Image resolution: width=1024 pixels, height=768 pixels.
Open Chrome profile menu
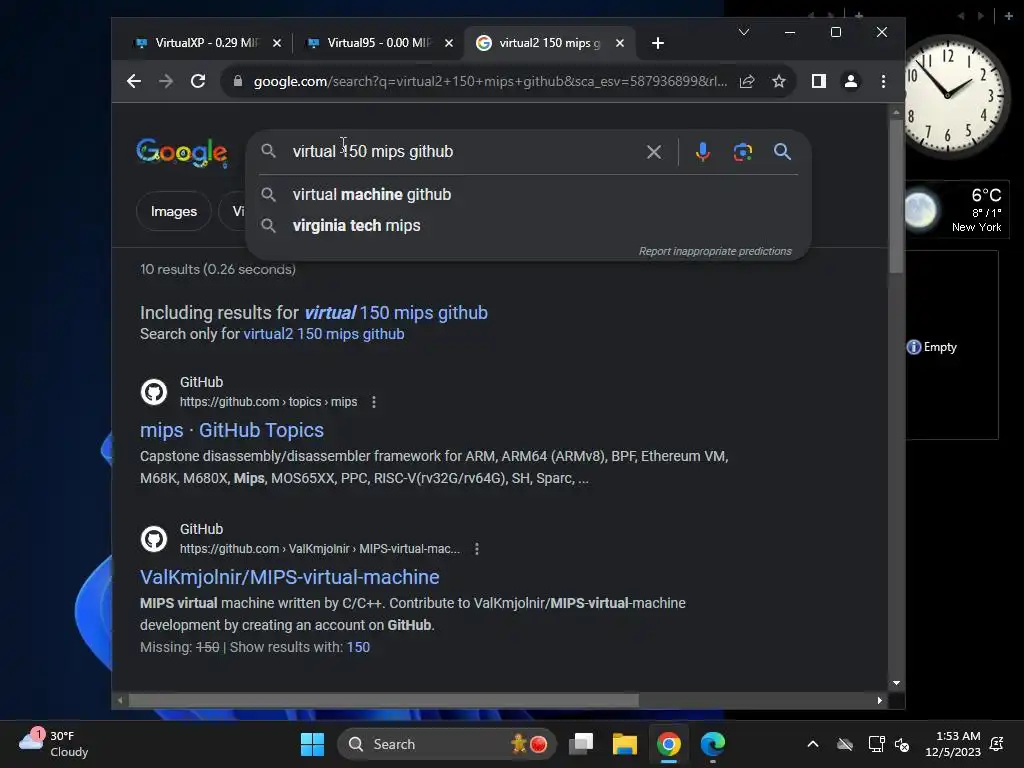click(851, 81)
